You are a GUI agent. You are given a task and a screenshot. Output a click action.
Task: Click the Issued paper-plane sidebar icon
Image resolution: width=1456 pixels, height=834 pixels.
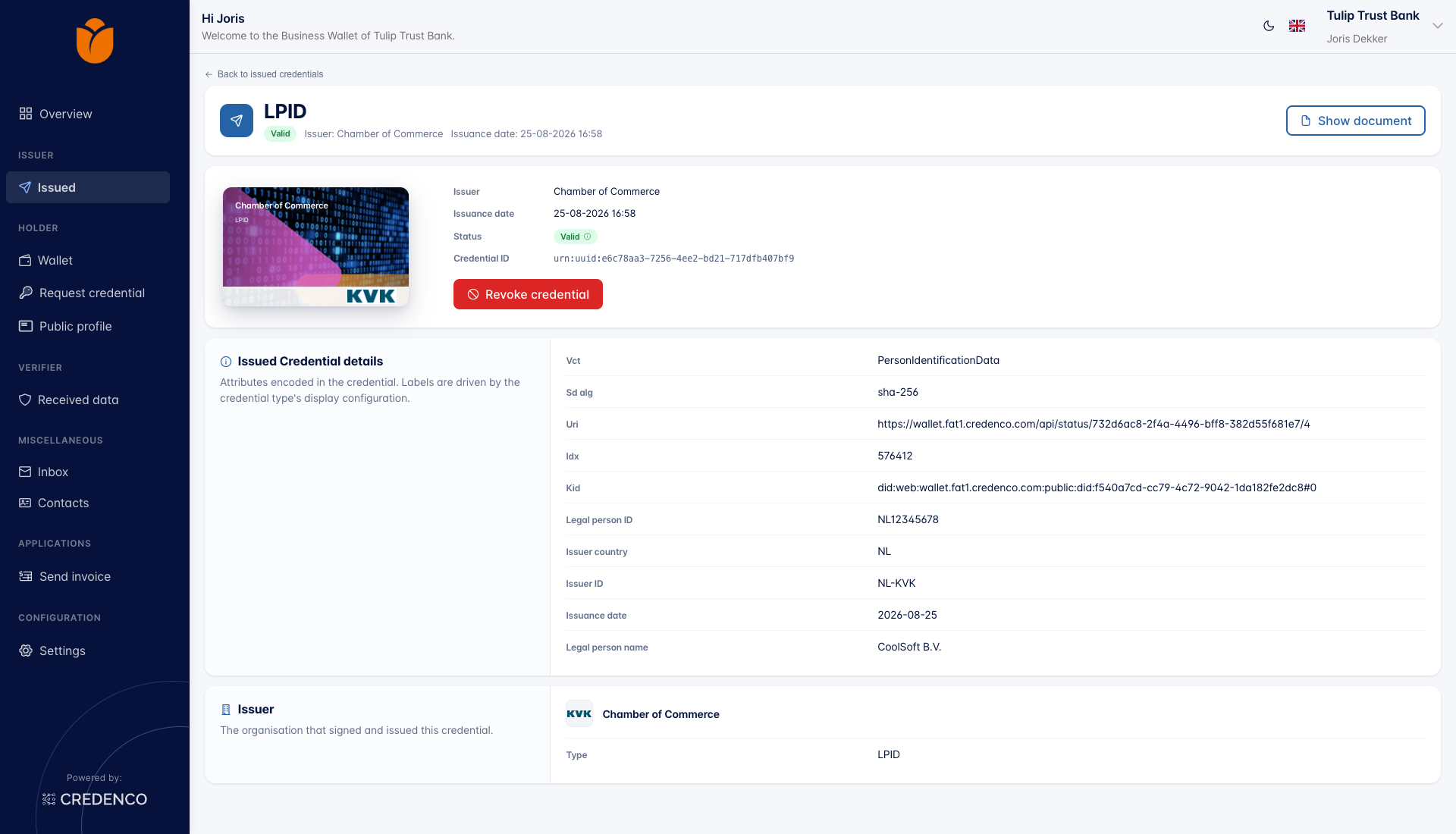[x=25, y=187]
